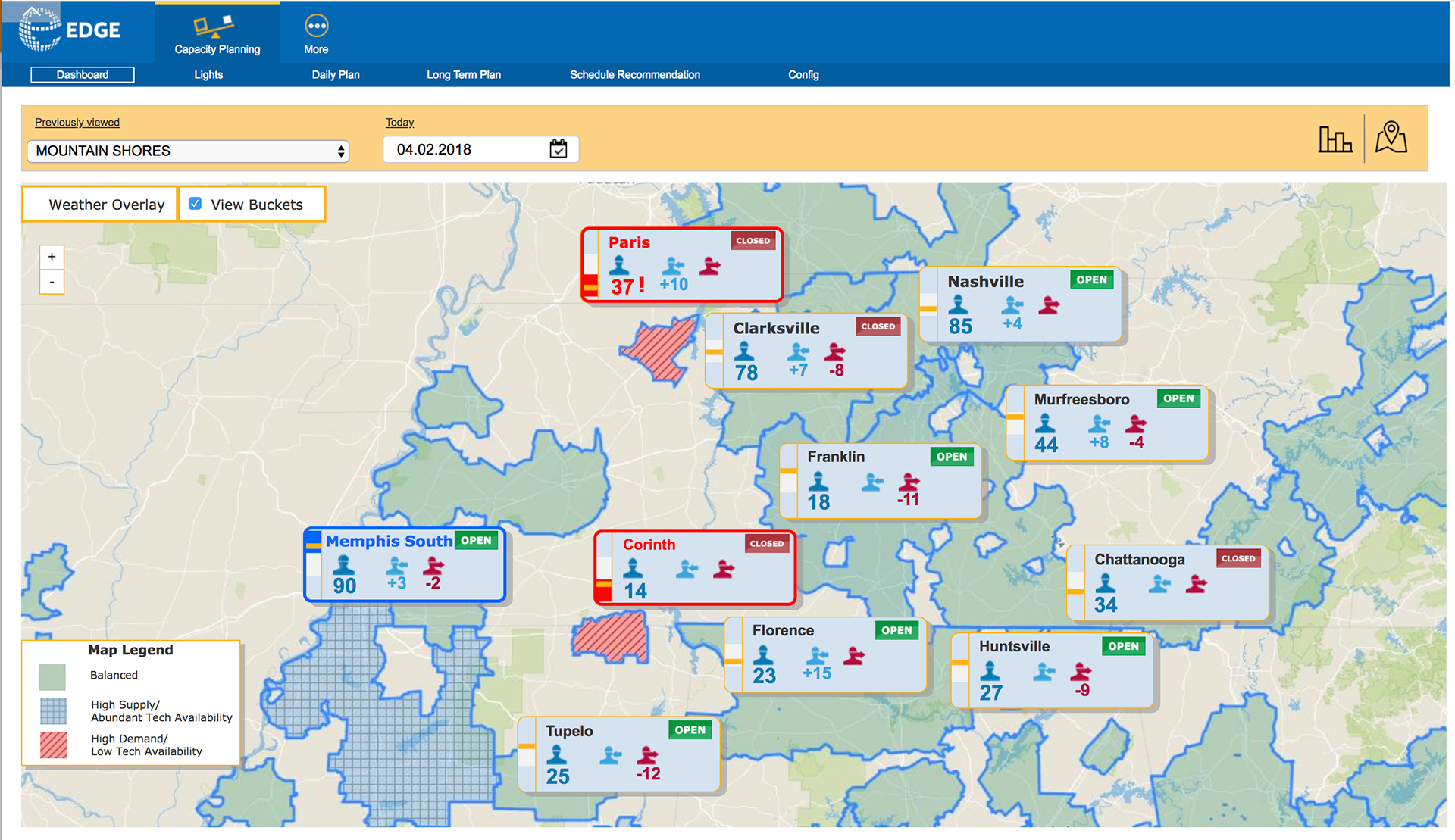Select the Florence card title

[x=783, y=630]
